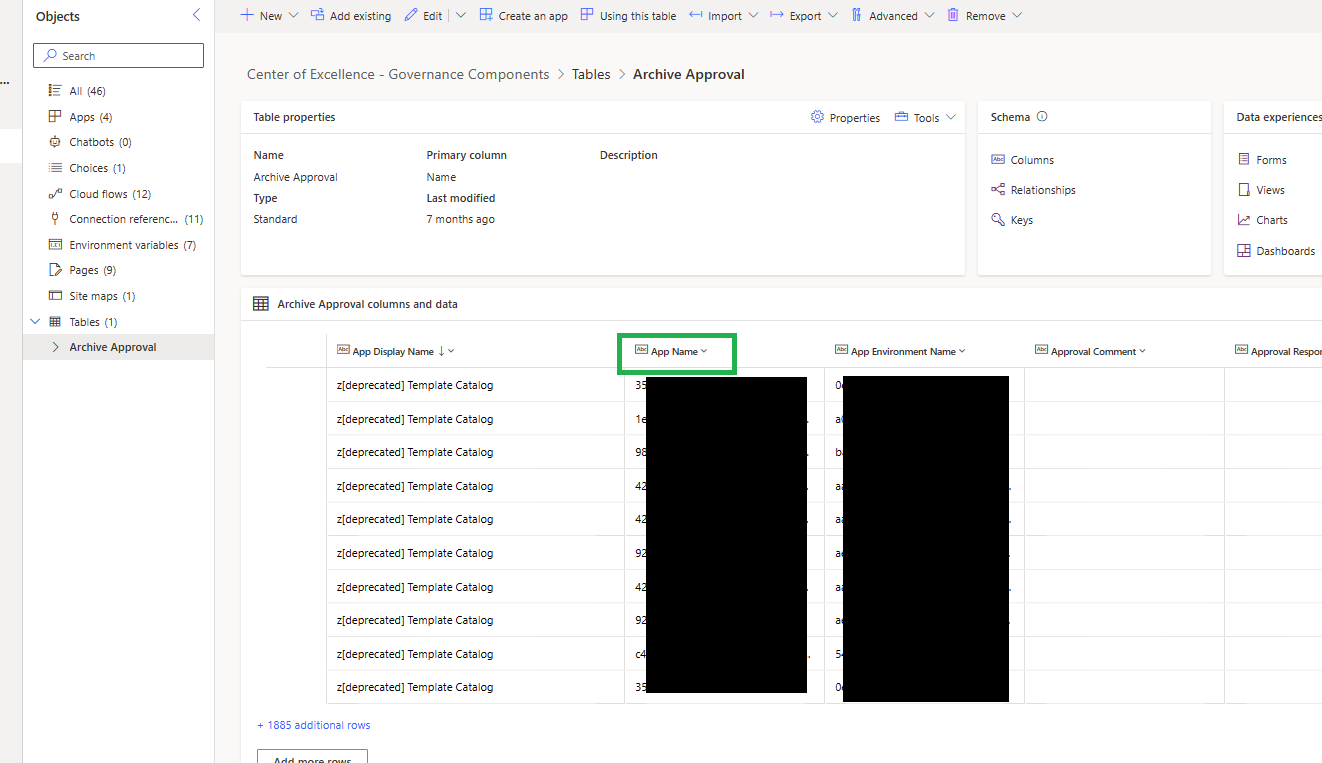This screenshot has height=763, width=1322.
Task: View Keys under Schema
Action: [1021, 219]
